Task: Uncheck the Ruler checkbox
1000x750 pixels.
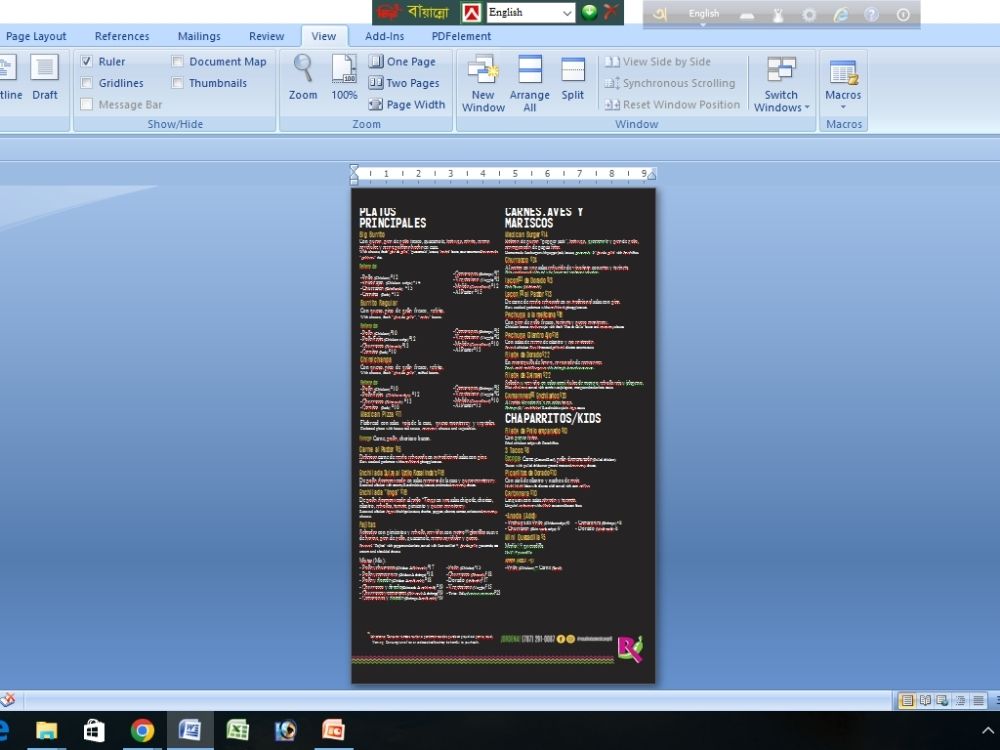Action: (87, 61)
